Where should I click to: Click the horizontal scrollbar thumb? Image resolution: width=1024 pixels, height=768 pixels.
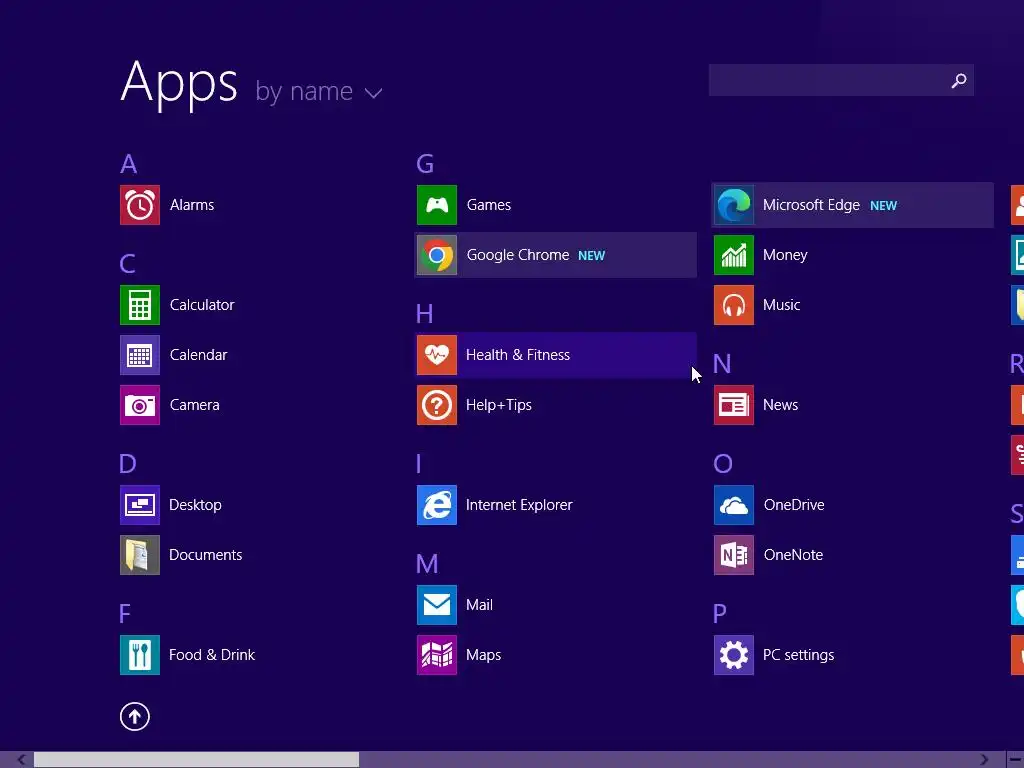(197, 760)
